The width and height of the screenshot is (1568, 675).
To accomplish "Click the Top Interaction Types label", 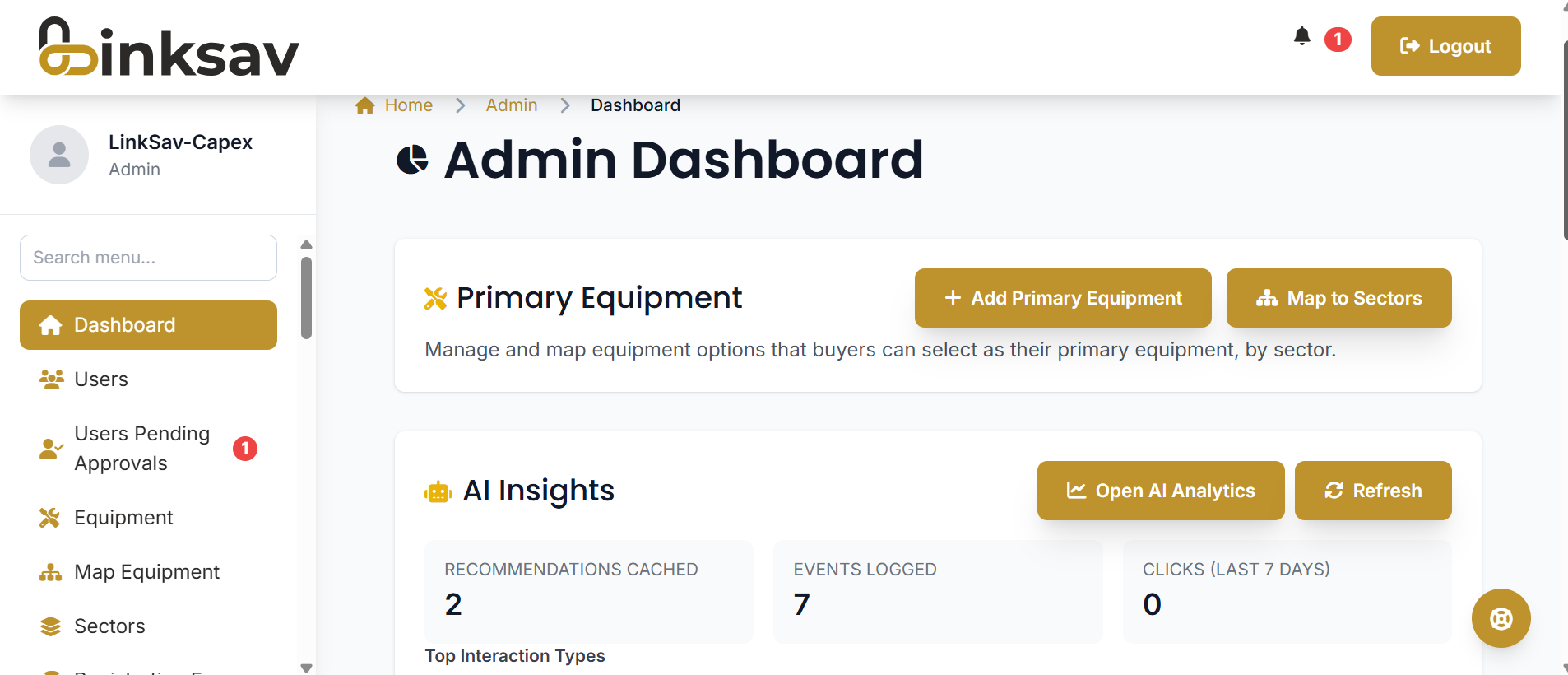I will click(x=515, y=656).
